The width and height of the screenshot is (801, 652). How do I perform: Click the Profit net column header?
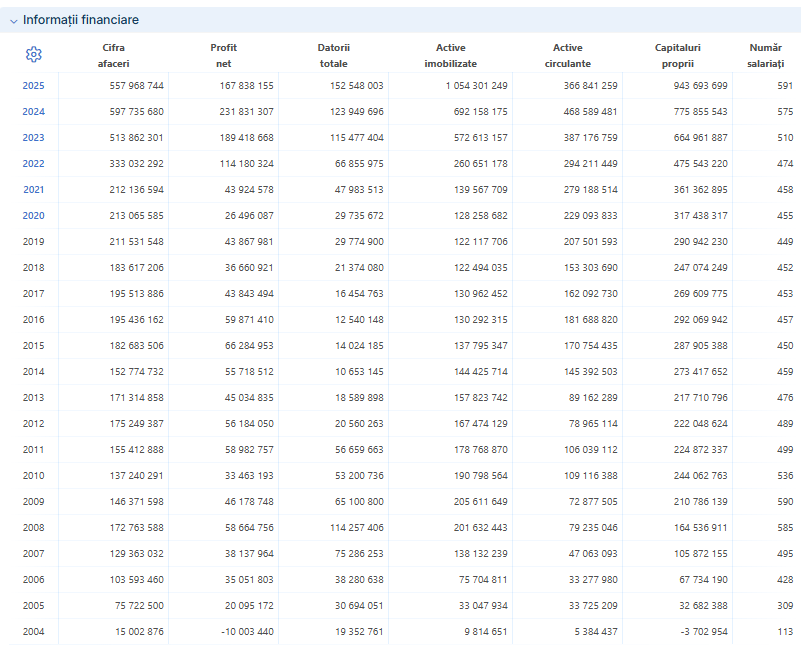click(224, 56)
